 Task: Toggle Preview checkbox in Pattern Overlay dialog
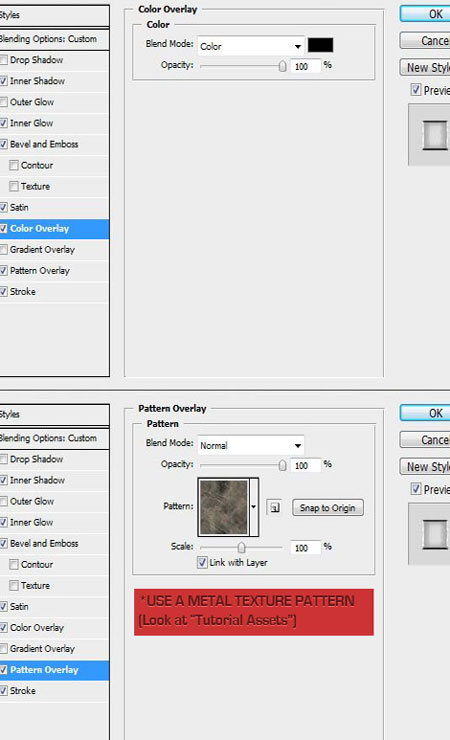(x=416, y=489)
